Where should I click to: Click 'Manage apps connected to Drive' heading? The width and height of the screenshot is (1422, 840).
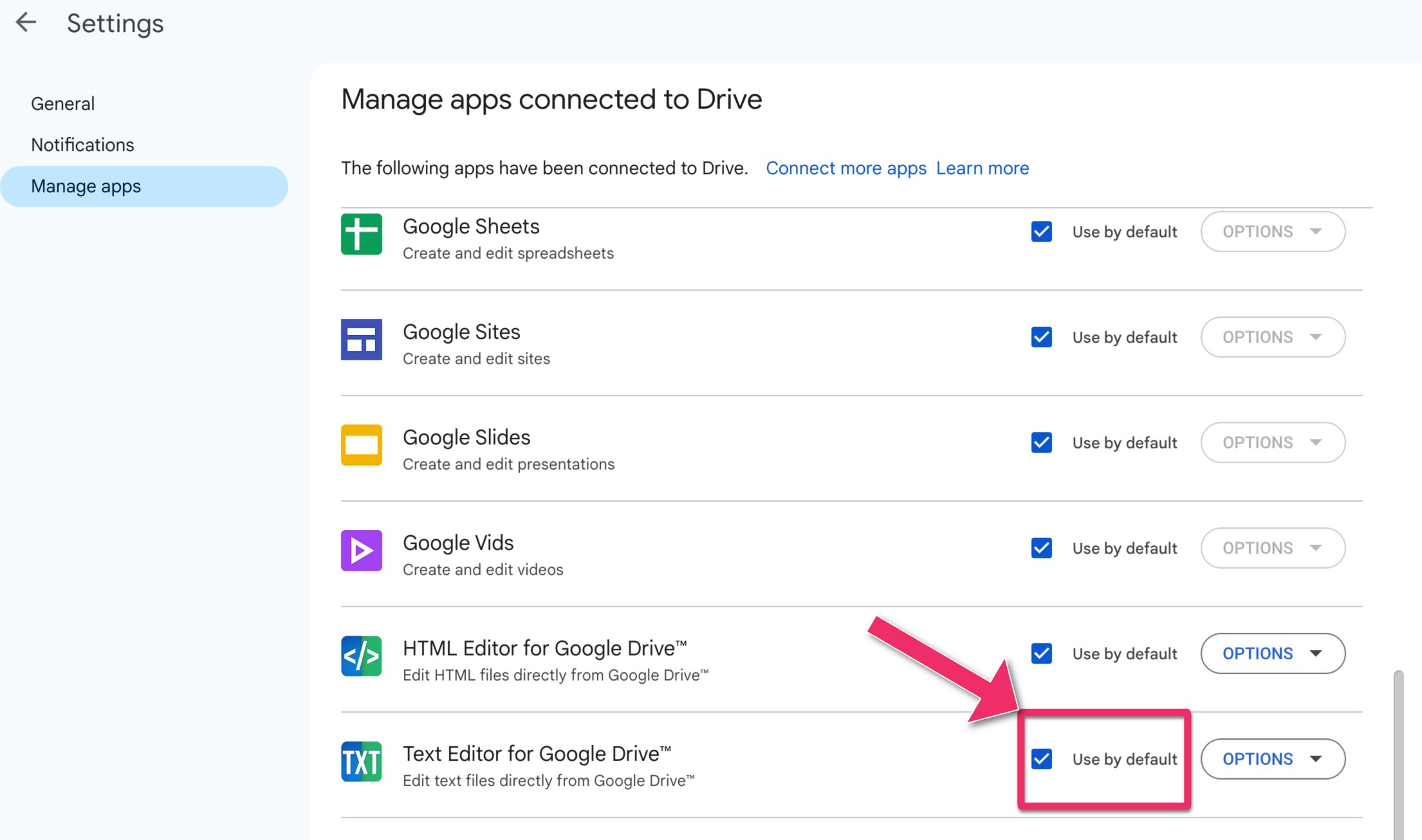point(551,99)
